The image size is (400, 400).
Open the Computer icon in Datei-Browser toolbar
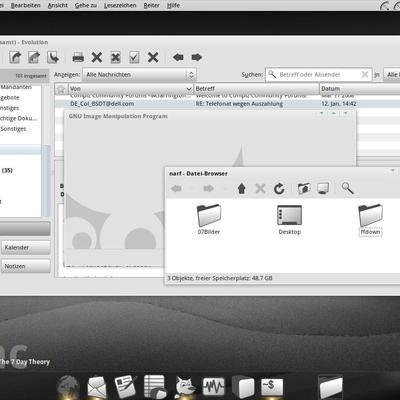tap(323, 189)
